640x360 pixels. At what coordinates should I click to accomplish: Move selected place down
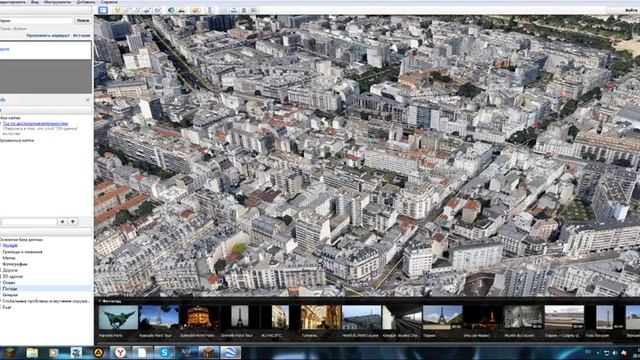pyautogui.click(x=73, y=222)
